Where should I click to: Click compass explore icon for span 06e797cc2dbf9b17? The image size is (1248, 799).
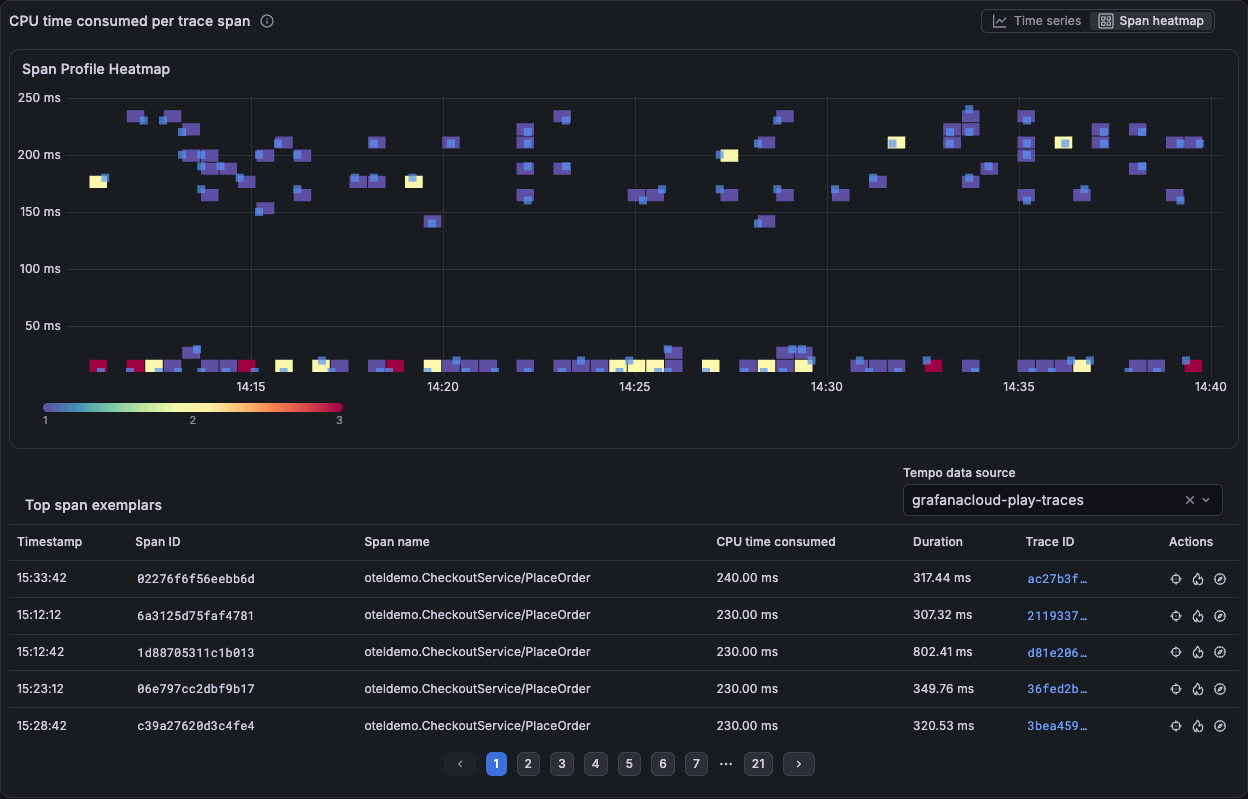point(1220,689)
